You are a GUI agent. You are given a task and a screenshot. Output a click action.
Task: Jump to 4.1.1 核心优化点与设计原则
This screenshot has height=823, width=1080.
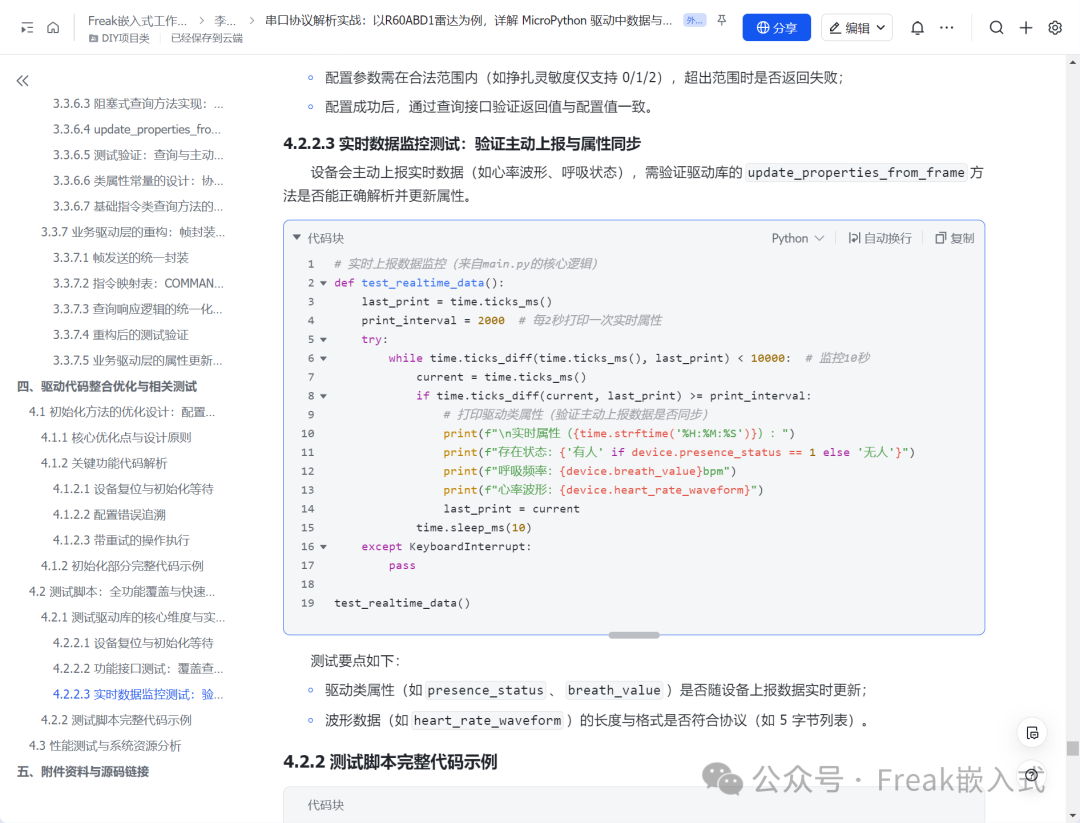116,438
